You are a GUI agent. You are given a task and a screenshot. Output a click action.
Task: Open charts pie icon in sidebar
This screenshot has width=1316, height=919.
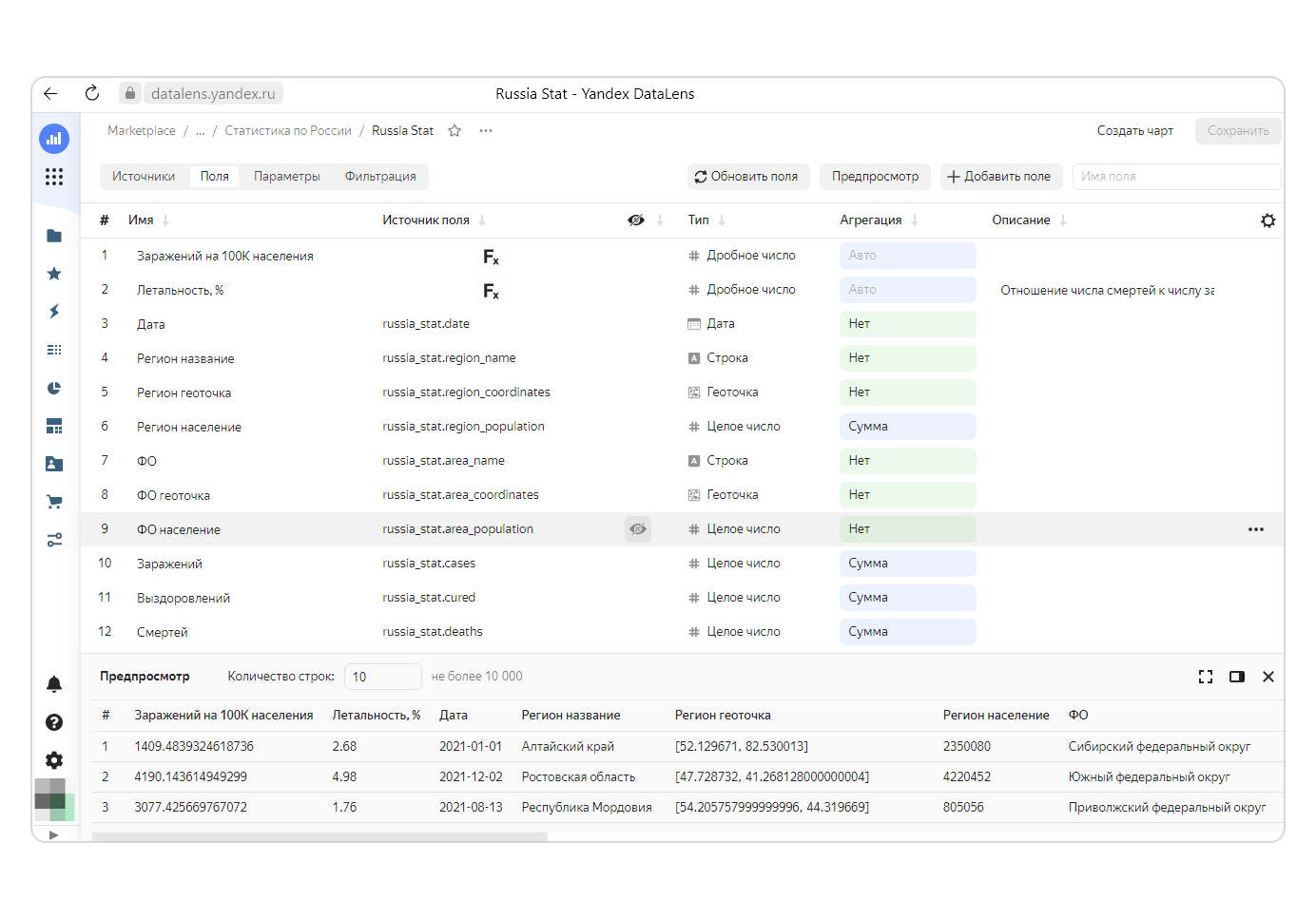[x=54, y=388]
